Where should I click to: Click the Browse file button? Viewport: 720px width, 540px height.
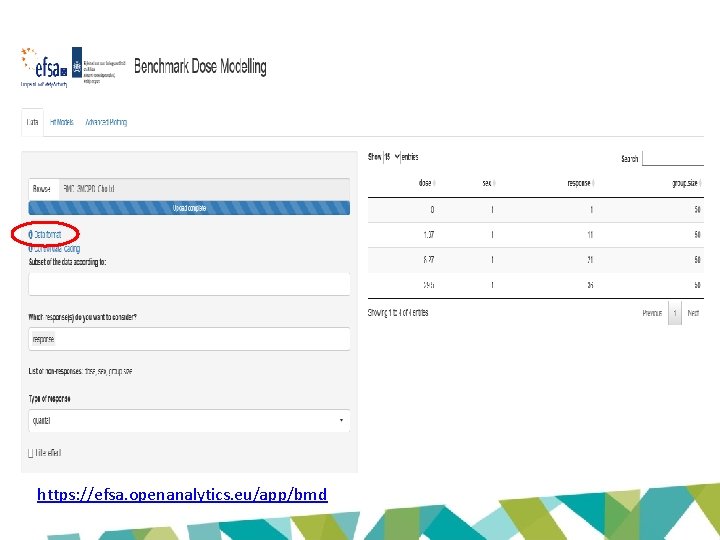click(42, 189)
